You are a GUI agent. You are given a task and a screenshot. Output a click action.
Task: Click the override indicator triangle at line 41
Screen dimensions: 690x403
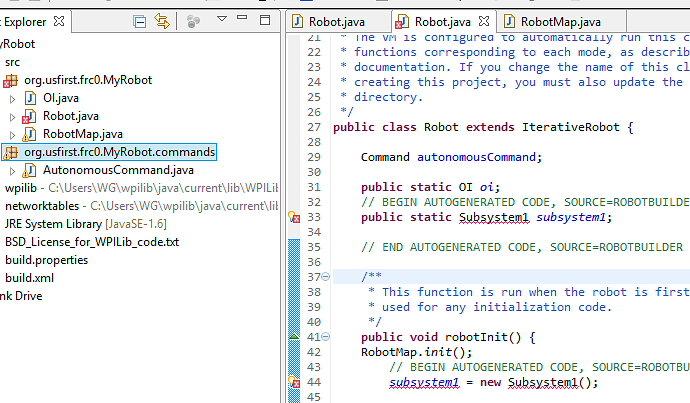[294, 337]
